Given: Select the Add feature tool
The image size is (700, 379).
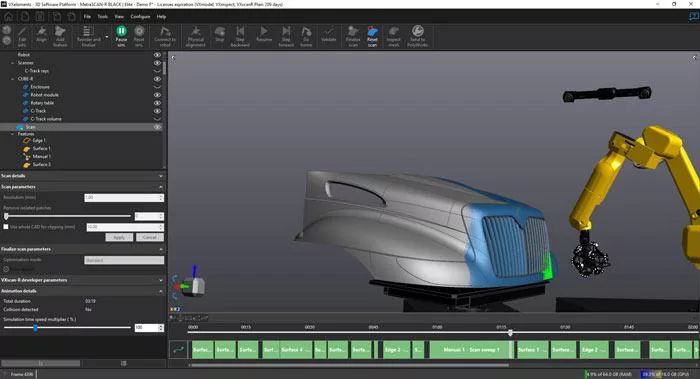Looking at the screenshot, I should coord(60,36).
